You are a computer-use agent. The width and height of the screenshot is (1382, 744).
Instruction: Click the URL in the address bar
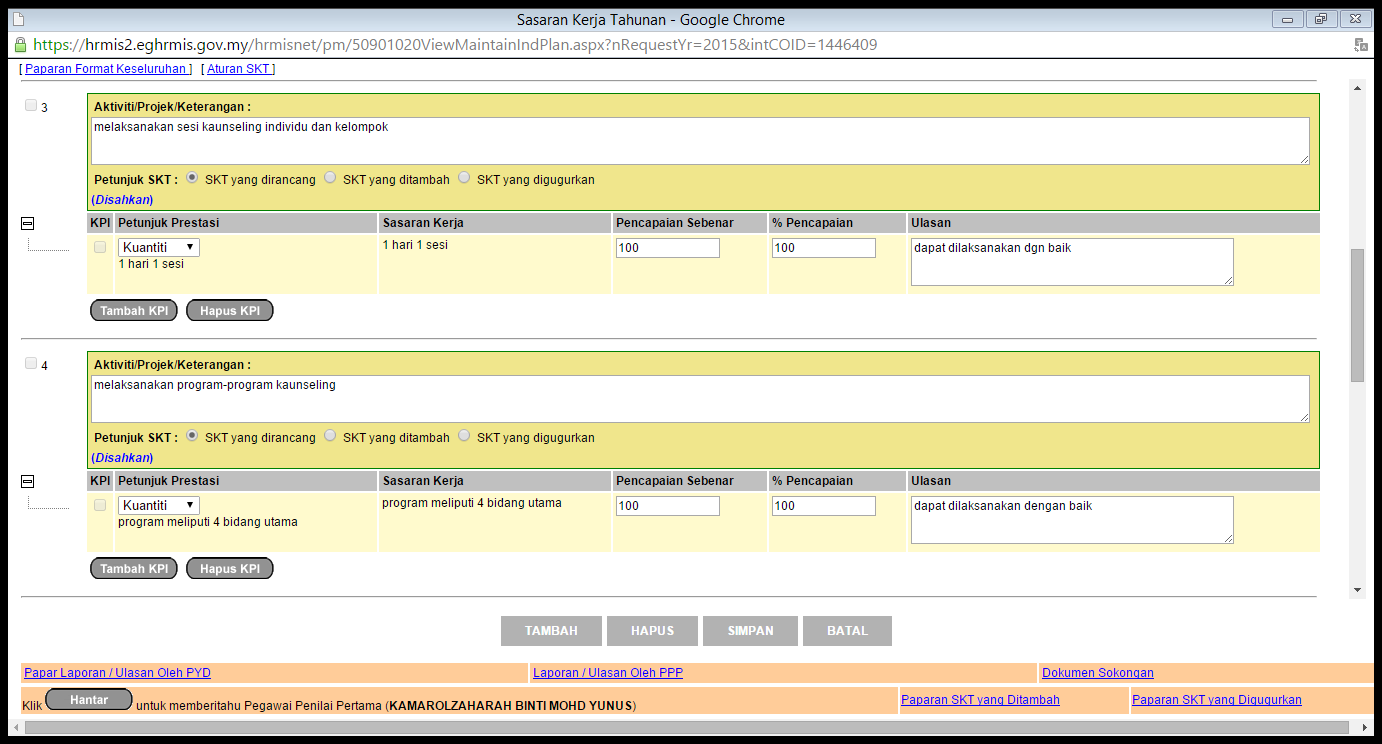pos(455,45)
